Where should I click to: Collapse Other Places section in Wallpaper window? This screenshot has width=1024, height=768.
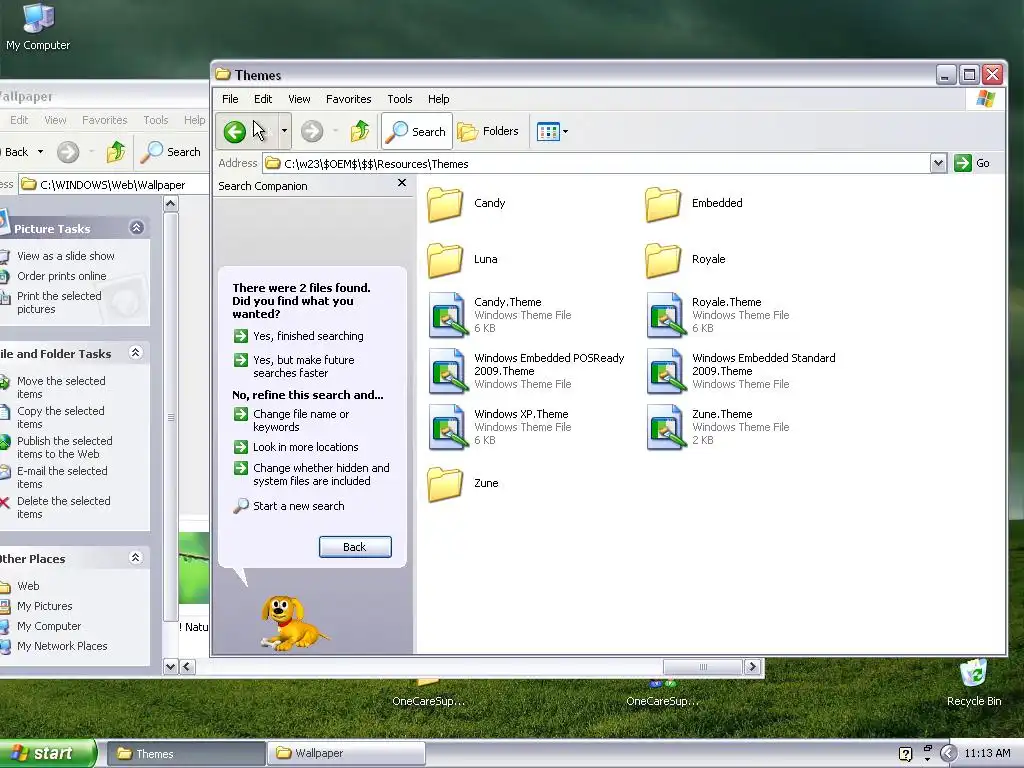point(135,558)
